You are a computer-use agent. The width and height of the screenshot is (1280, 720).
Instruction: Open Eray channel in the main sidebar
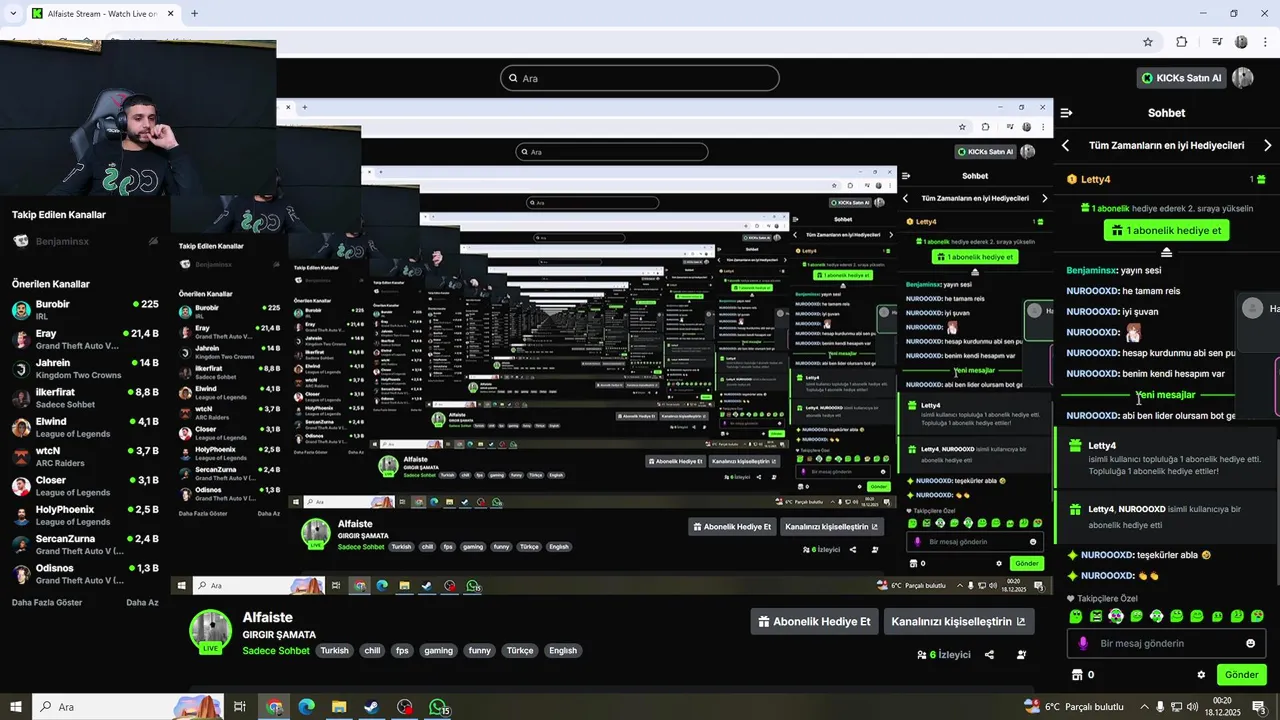(x=85, y=339)
